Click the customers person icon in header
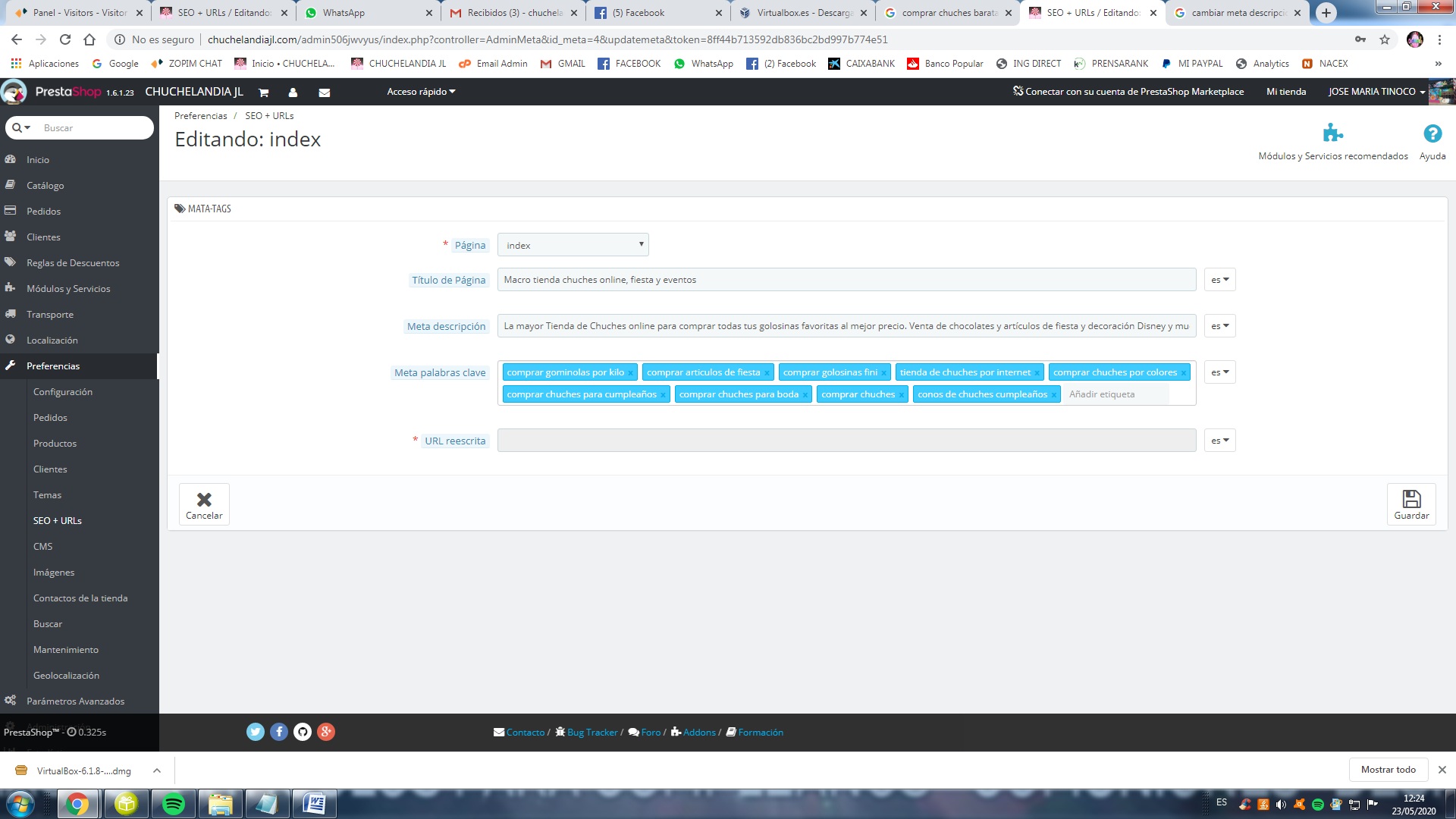The height and width of the screenshot is (819, 1456). click(x=293, y=93)
